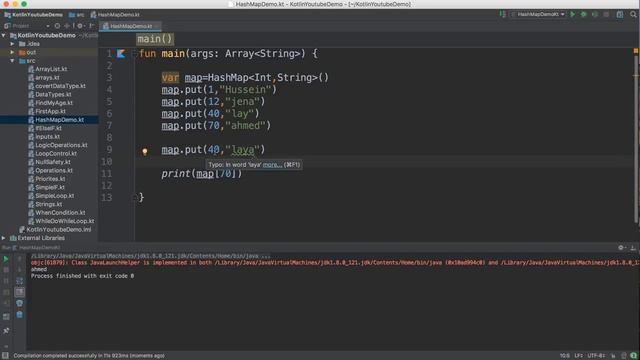
Task: Rerun program in Run panel
Action: click(x=6, y=259)
